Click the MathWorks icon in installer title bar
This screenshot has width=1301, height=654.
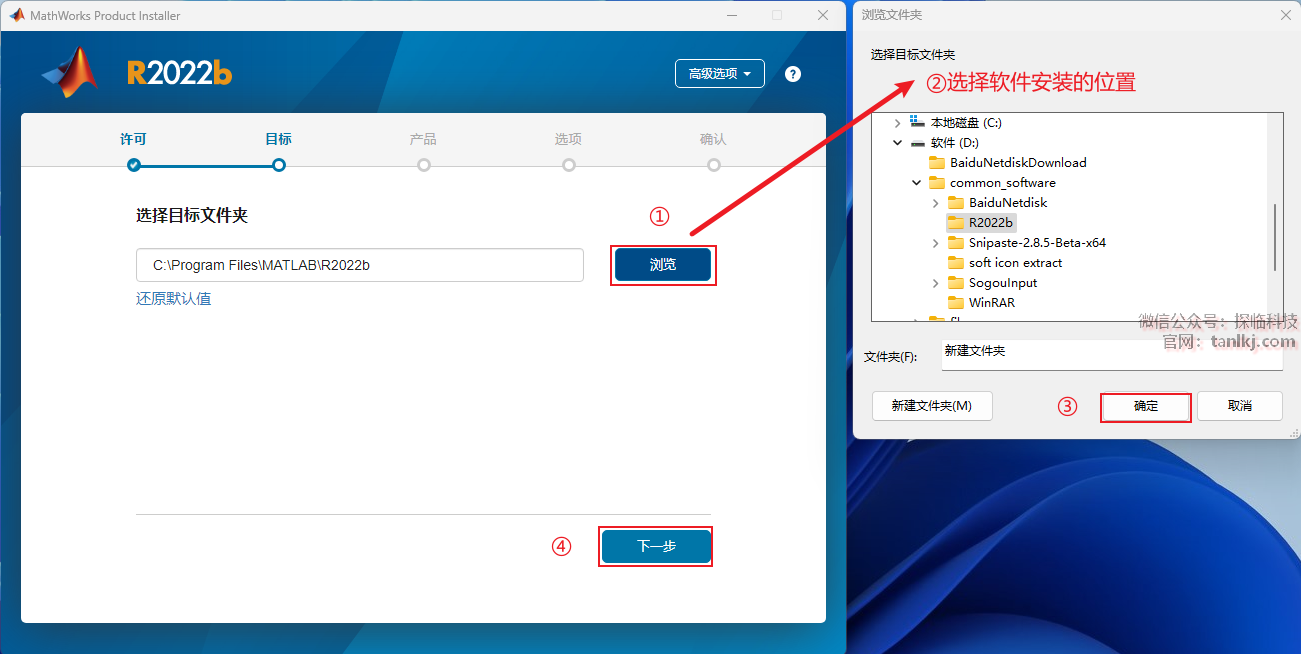17,15
